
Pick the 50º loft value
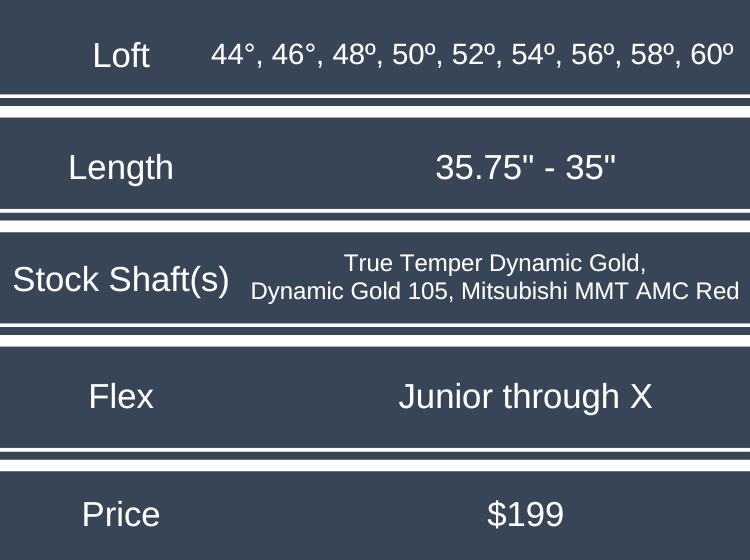[x=414, y=54]
